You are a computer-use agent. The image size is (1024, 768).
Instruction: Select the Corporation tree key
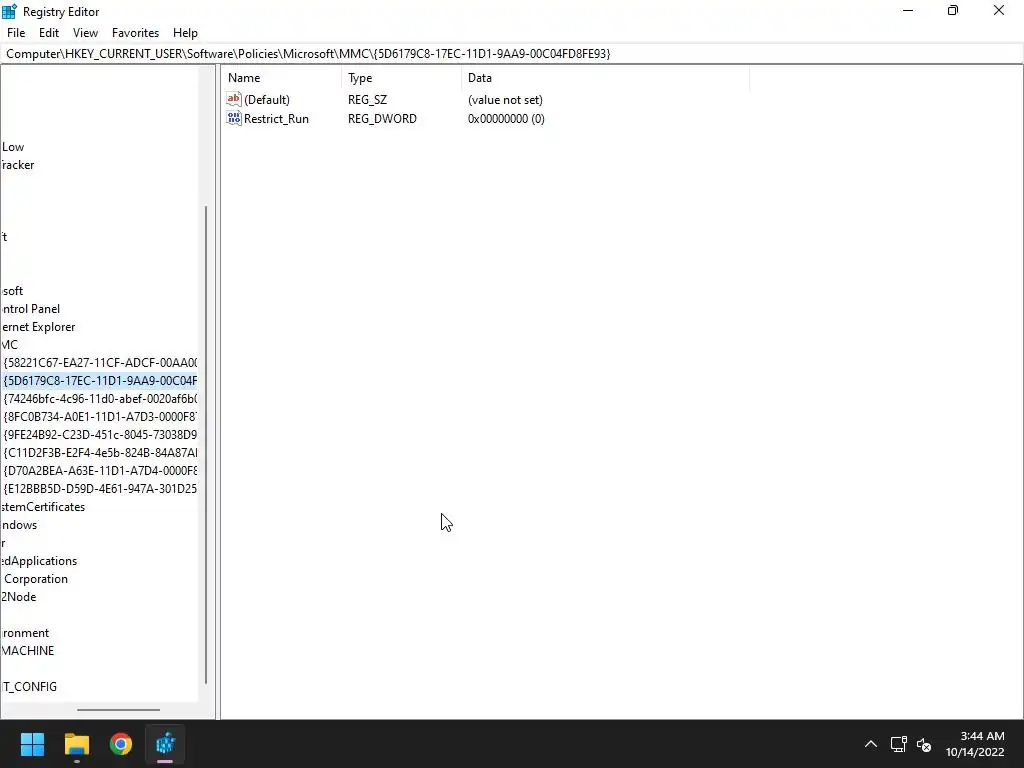click(35, 579)
